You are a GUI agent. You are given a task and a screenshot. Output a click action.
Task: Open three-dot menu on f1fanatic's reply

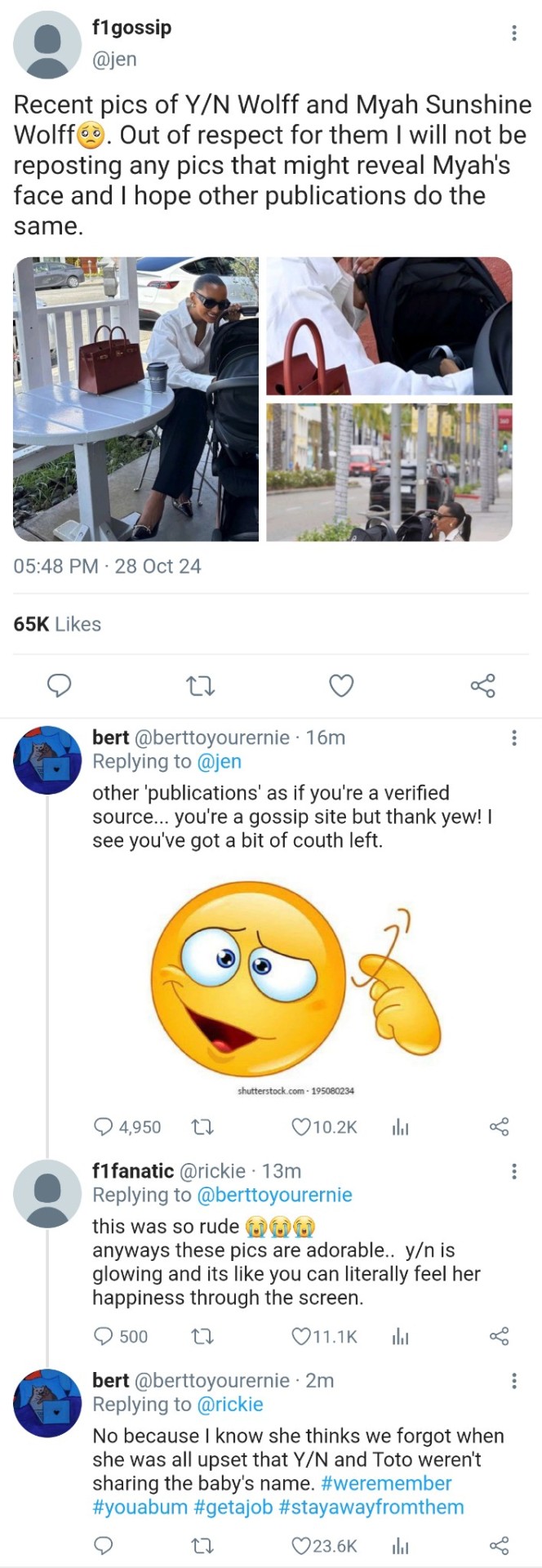[x=513, y=1171]
